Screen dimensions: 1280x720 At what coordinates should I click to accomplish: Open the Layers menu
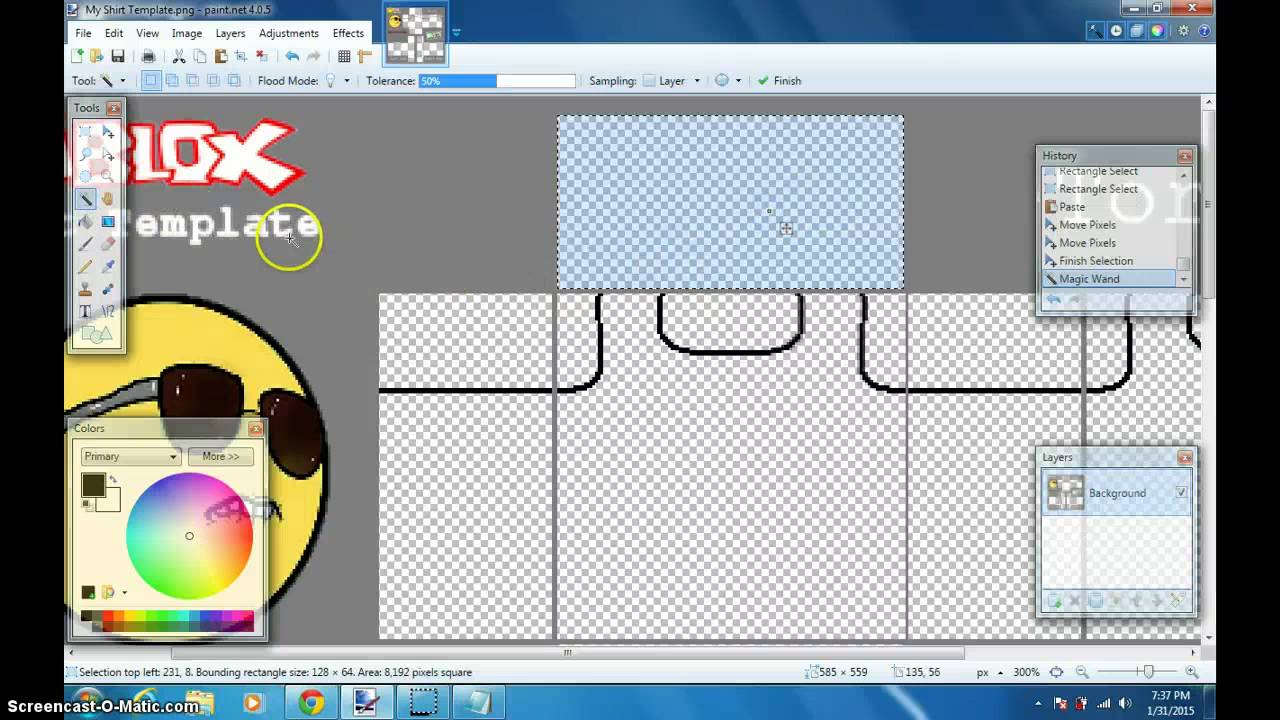(x=230, y=33)
